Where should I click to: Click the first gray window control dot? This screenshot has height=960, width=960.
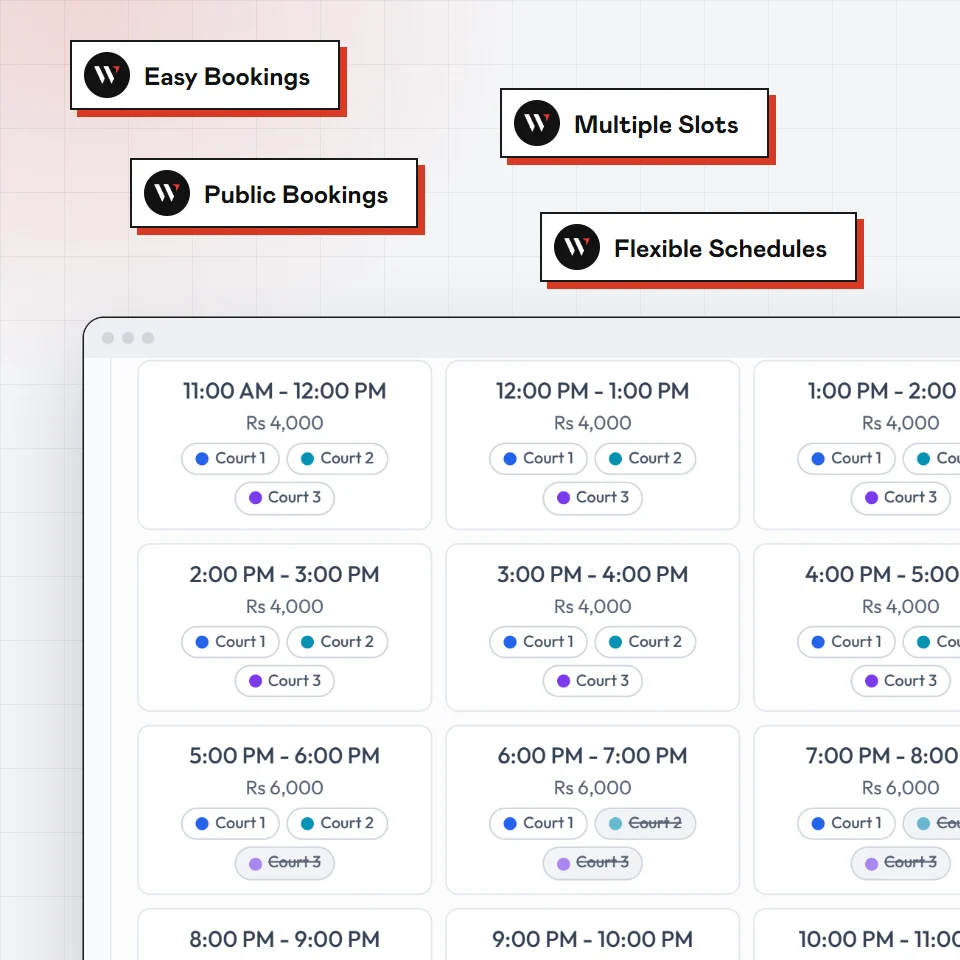click(x=108, y=338)
